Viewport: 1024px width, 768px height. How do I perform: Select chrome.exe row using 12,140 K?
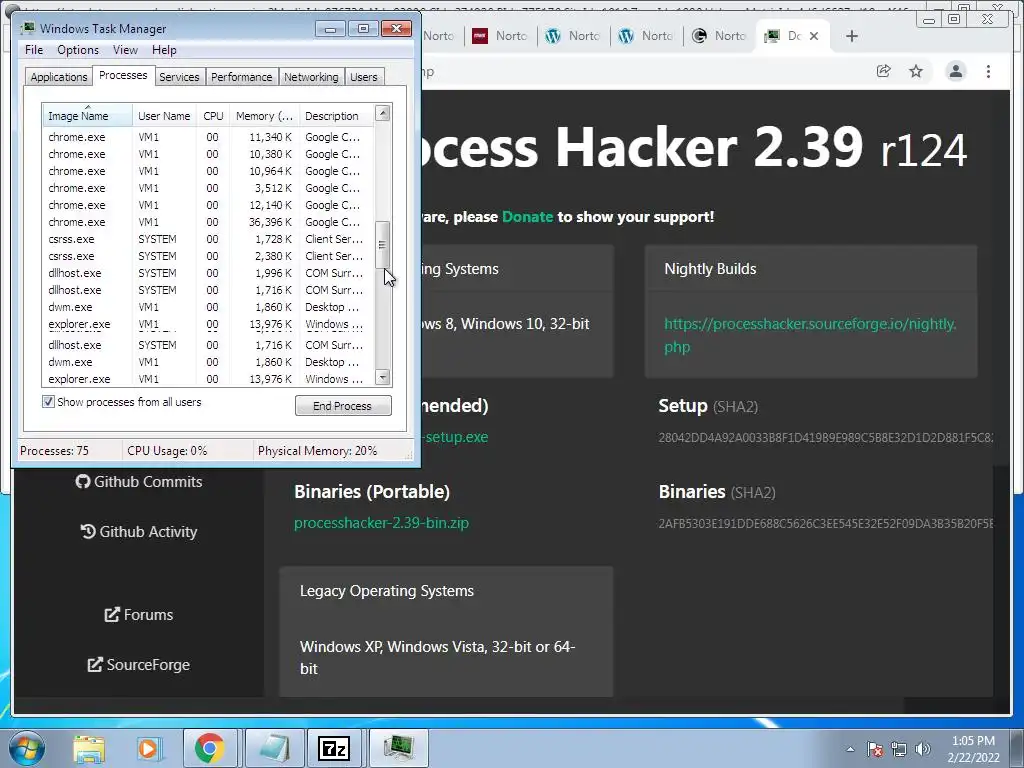pos(208,205)
